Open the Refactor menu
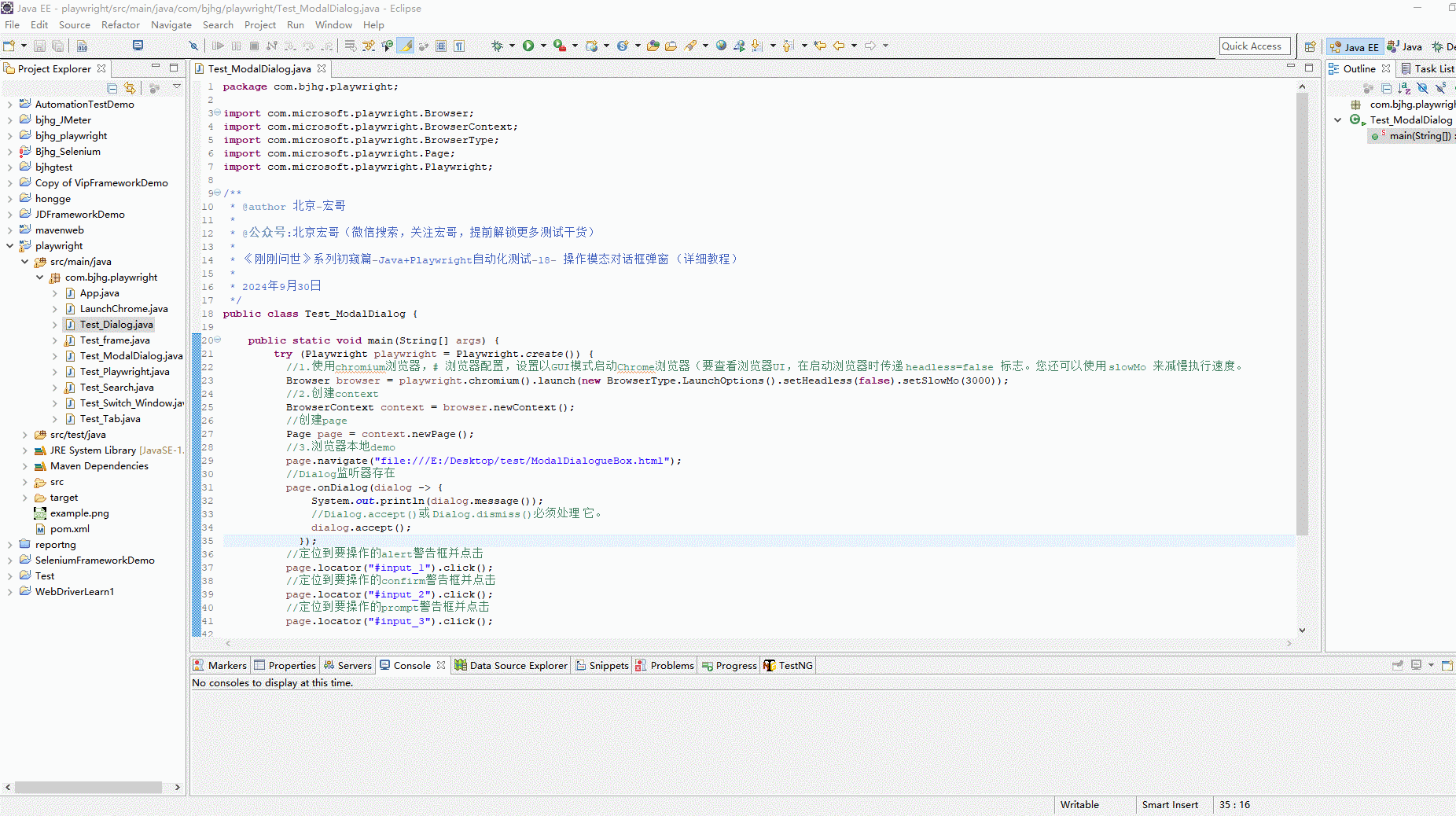 (120, 24)
